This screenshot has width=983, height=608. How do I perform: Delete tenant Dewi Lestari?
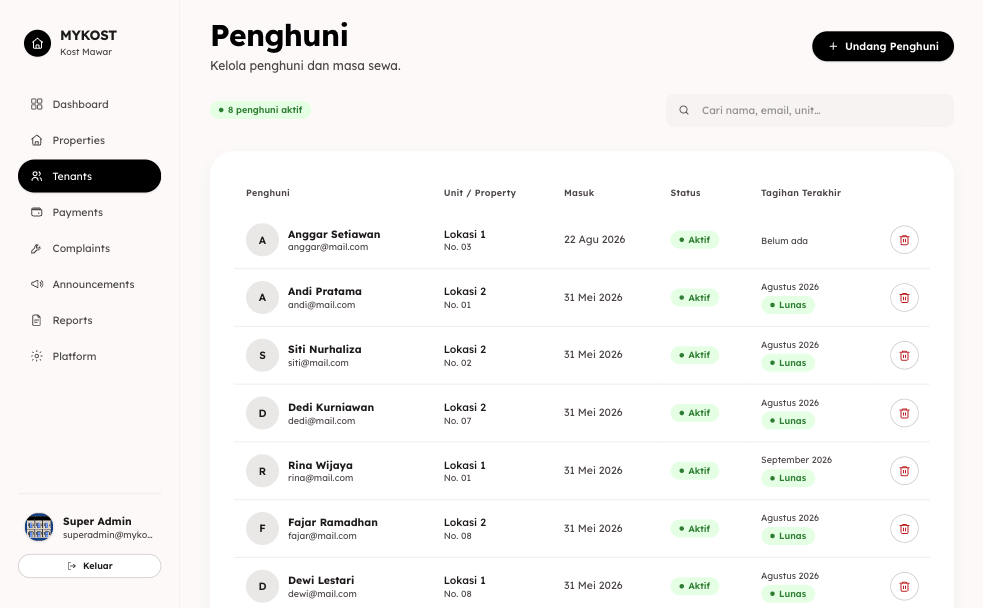904,586
